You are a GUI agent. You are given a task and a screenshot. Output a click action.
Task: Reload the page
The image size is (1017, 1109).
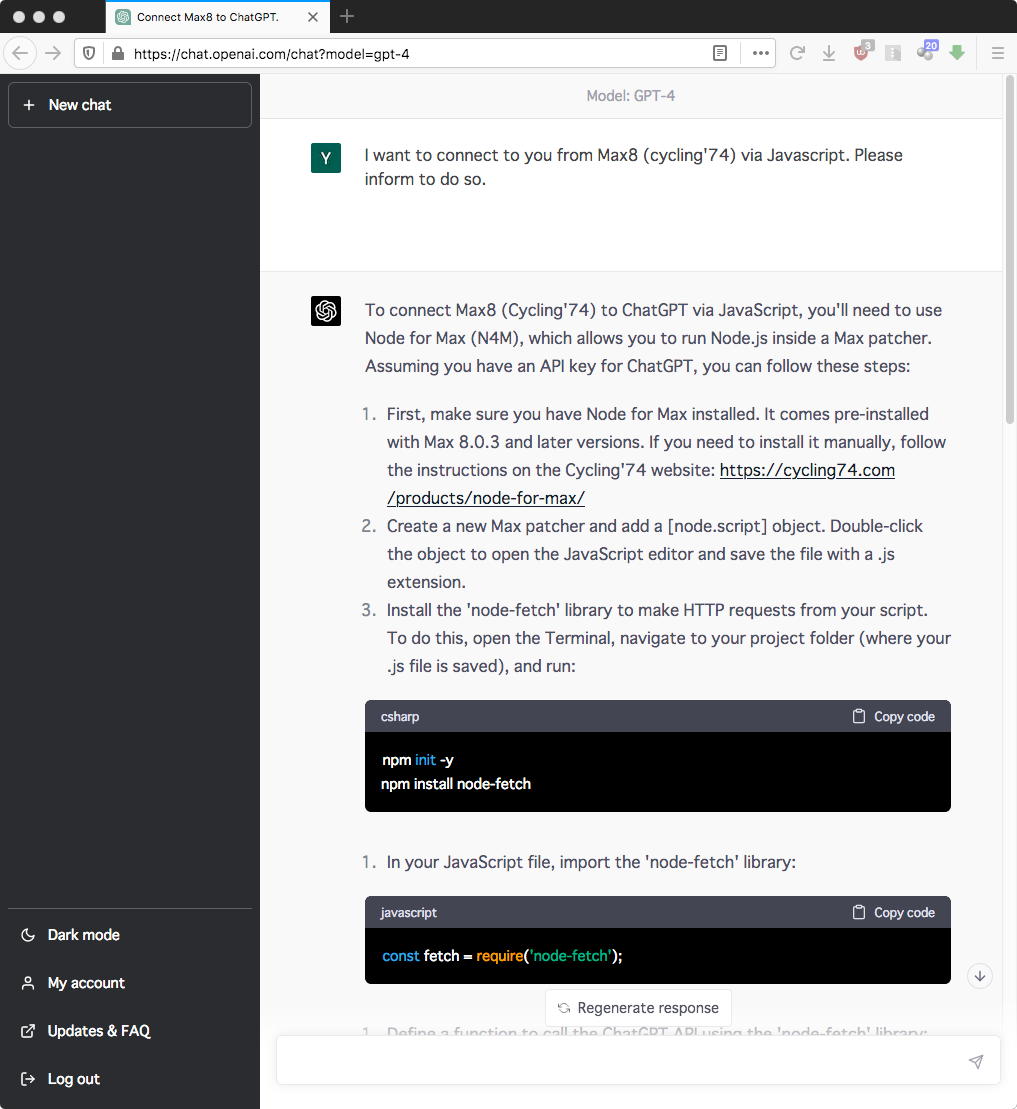pos(797,53)
